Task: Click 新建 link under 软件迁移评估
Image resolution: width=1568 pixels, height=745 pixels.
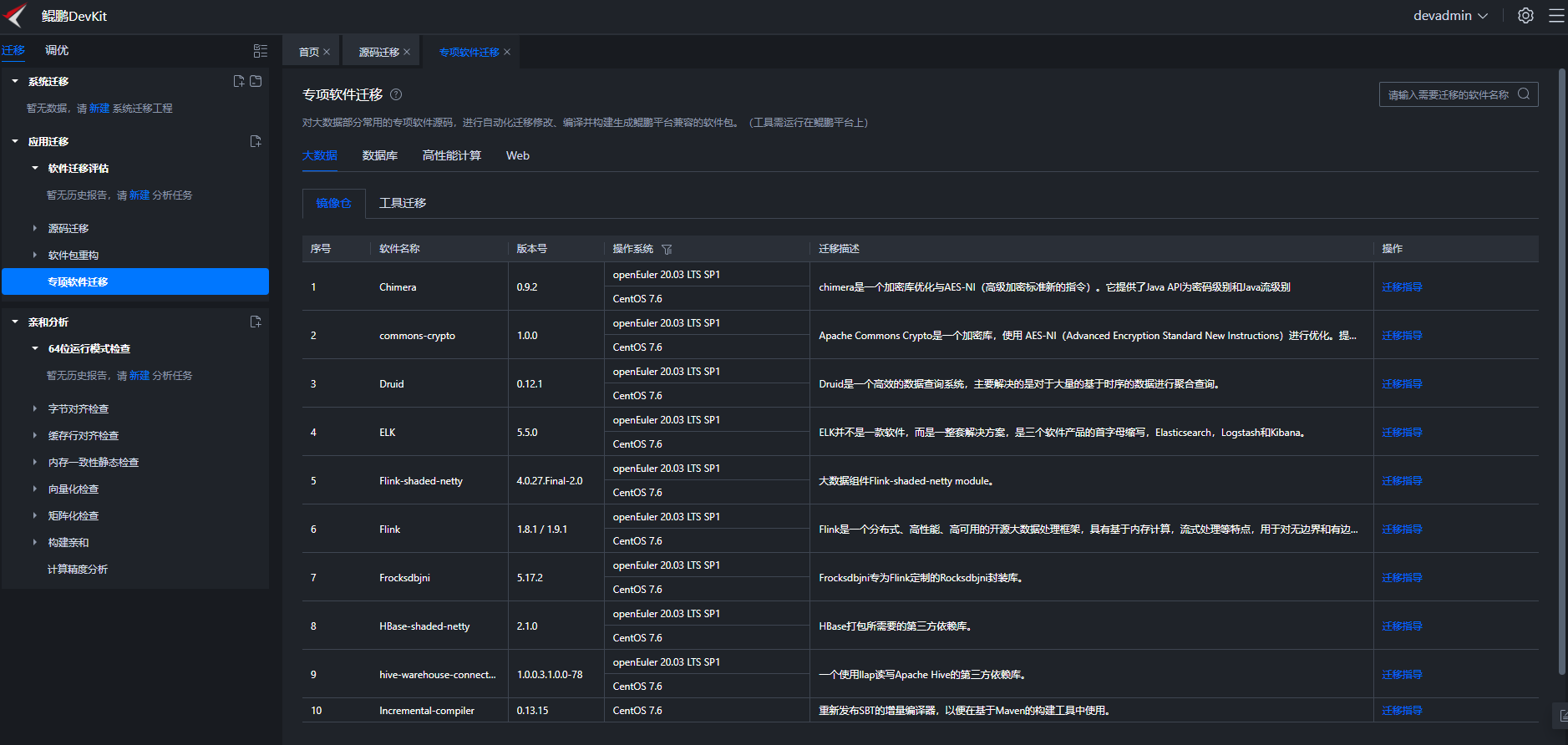Action: coord(140,195)
